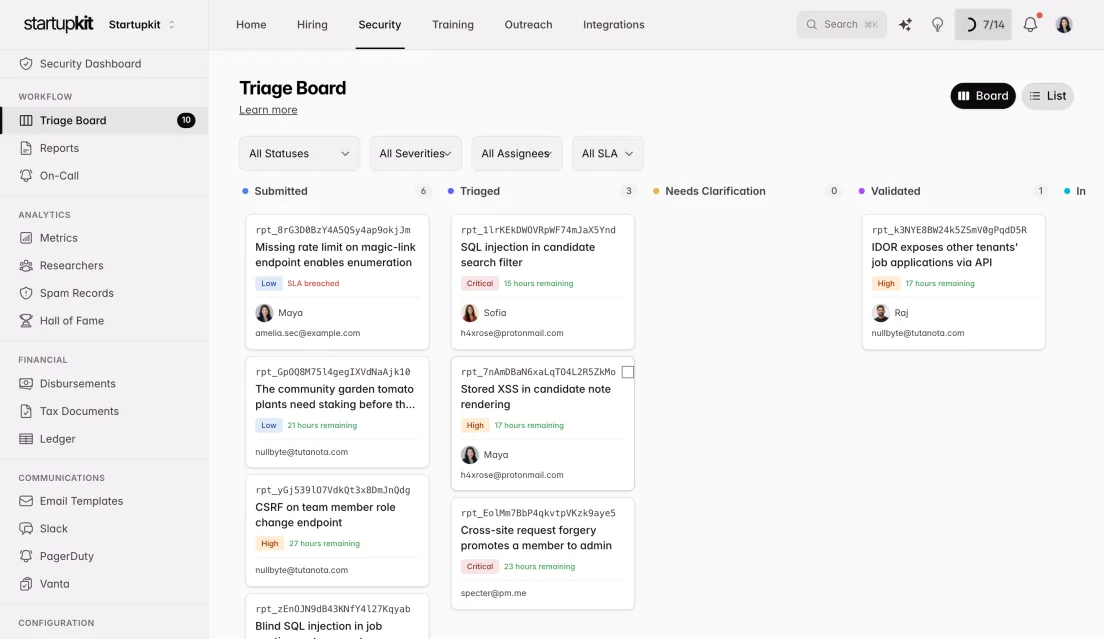Image resolution: width=1104 pixels, height=639 pixels.
Task: Open the All Statuses dropdown
Action: click(x=299, y=153)
